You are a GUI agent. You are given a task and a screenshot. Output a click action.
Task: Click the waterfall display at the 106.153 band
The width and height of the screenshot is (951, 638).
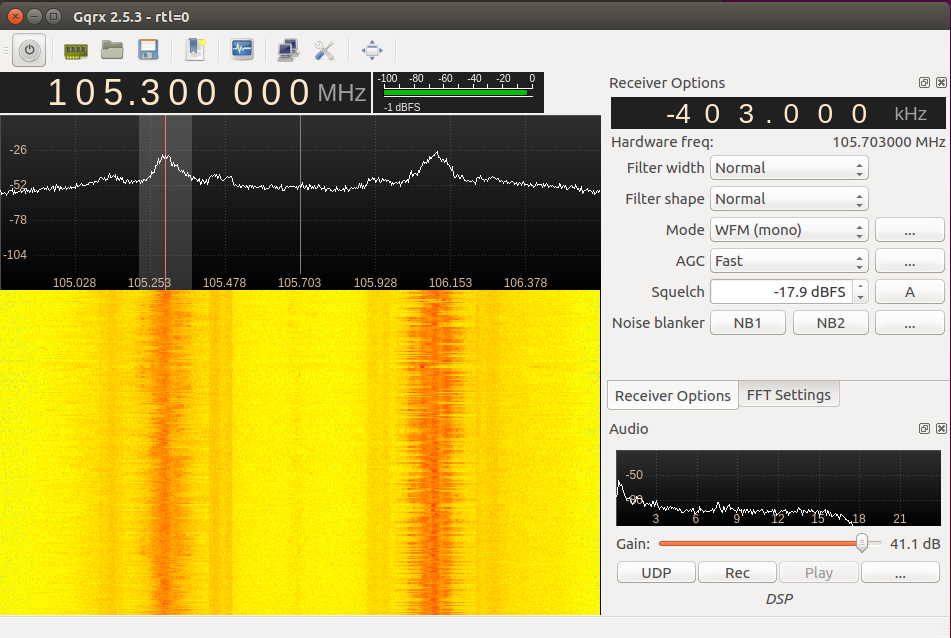click(x=436, y=452)
